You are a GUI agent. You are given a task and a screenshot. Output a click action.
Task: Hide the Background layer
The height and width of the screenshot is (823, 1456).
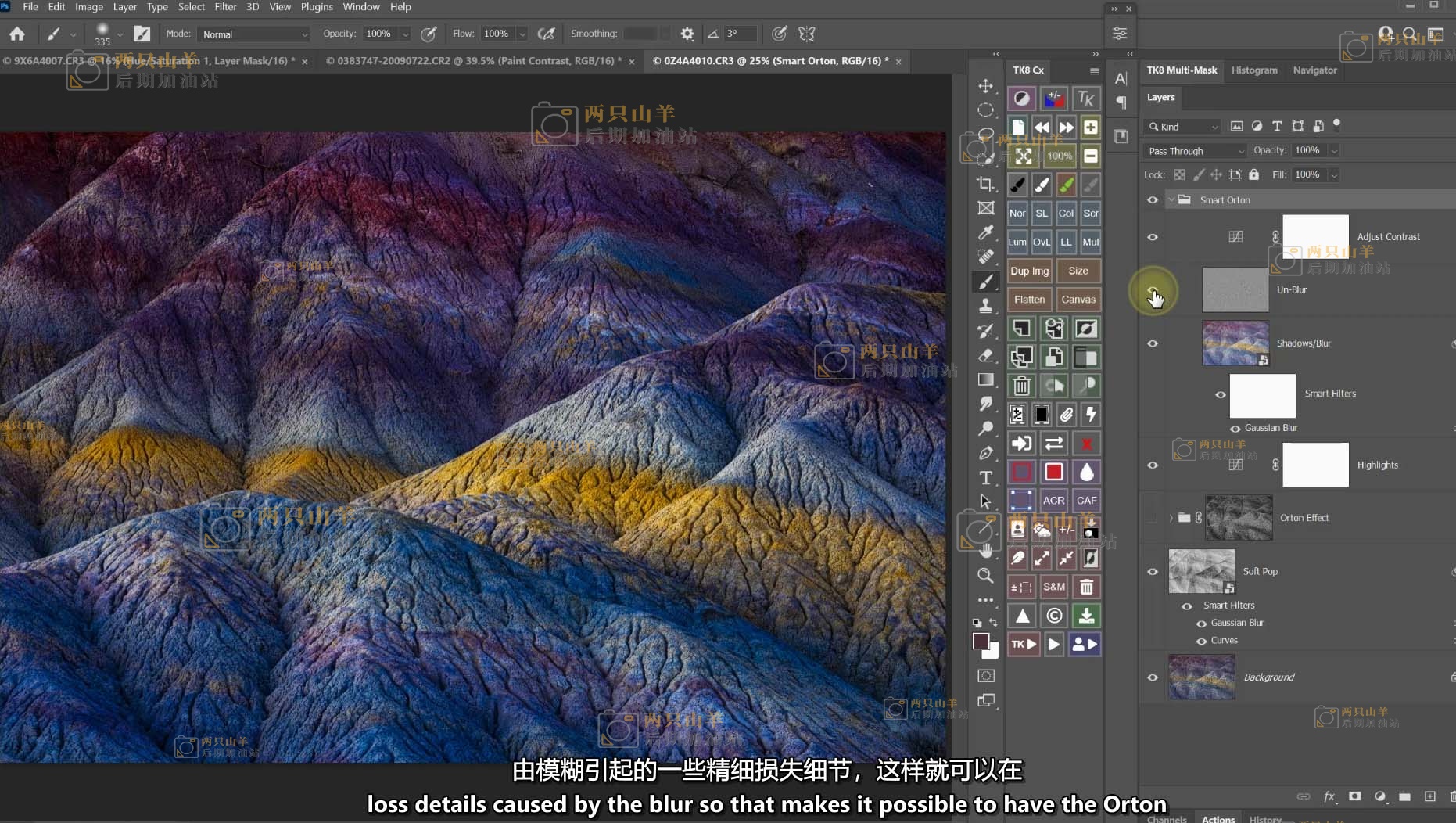[x=1153, y=677]
